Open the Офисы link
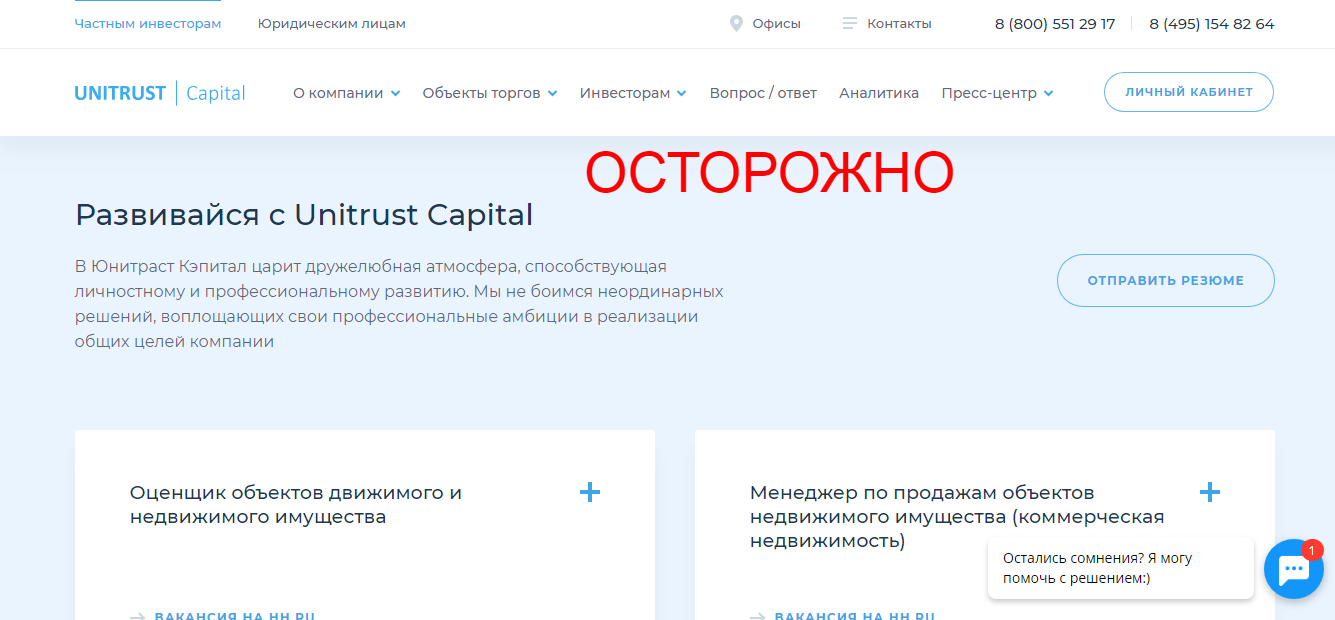The image size is (1335, 620). coord(777,23)
